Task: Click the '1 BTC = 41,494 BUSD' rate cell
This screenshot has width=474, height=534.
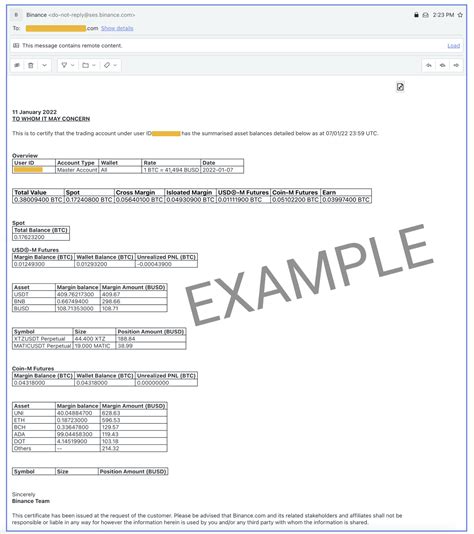Action: (x=171, y=170)
